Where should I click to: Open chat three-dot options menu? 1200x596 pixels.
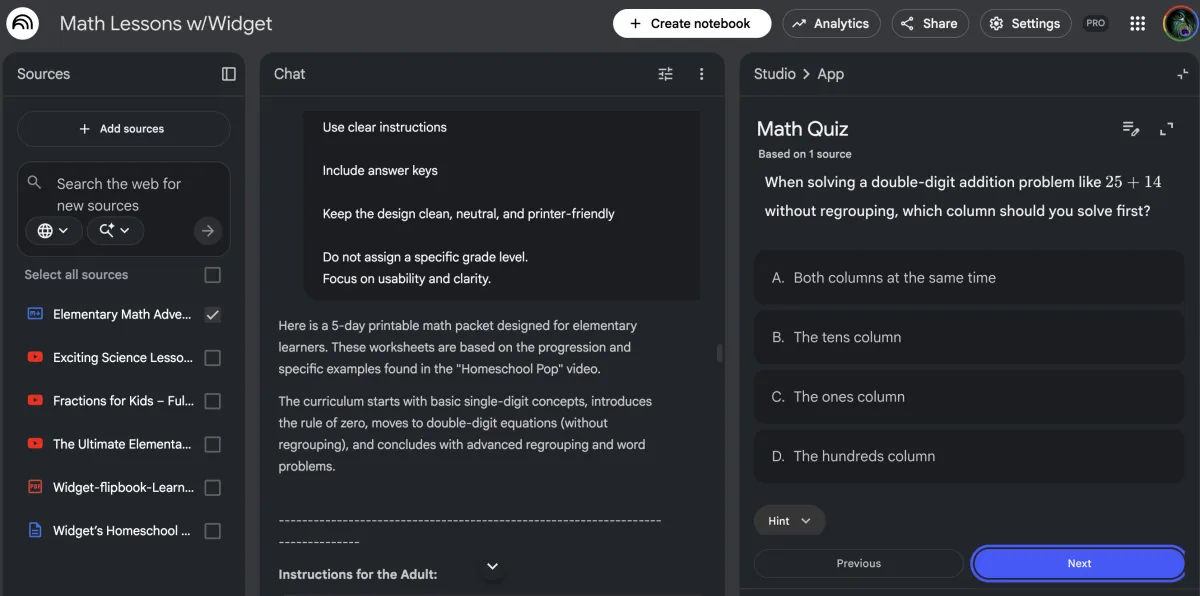[702, 74]
